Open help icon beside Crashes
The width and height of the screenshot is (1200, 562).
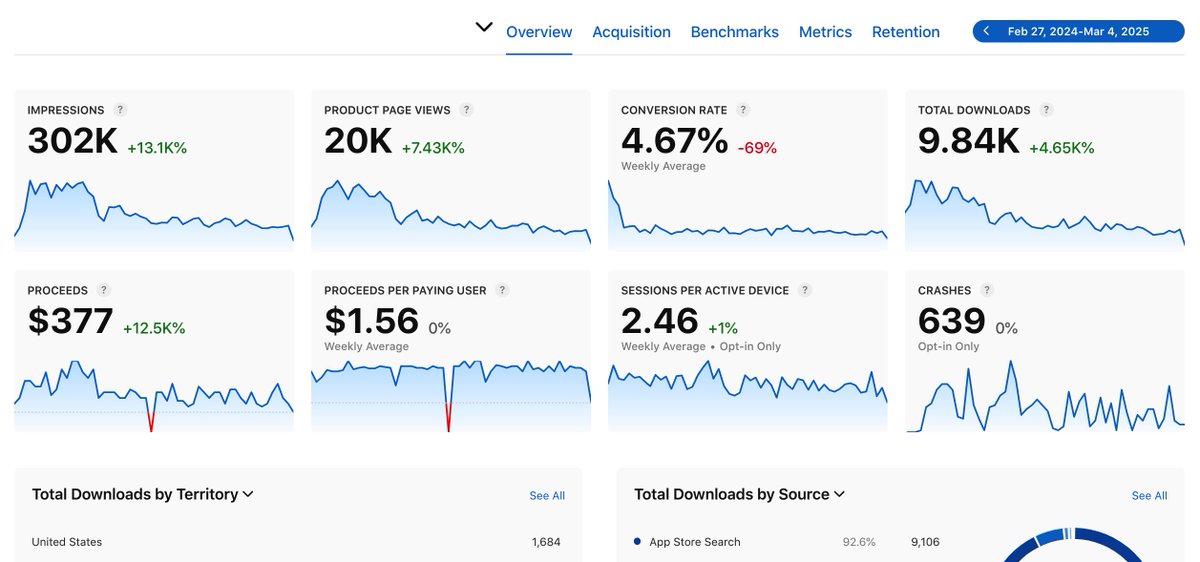987,290
